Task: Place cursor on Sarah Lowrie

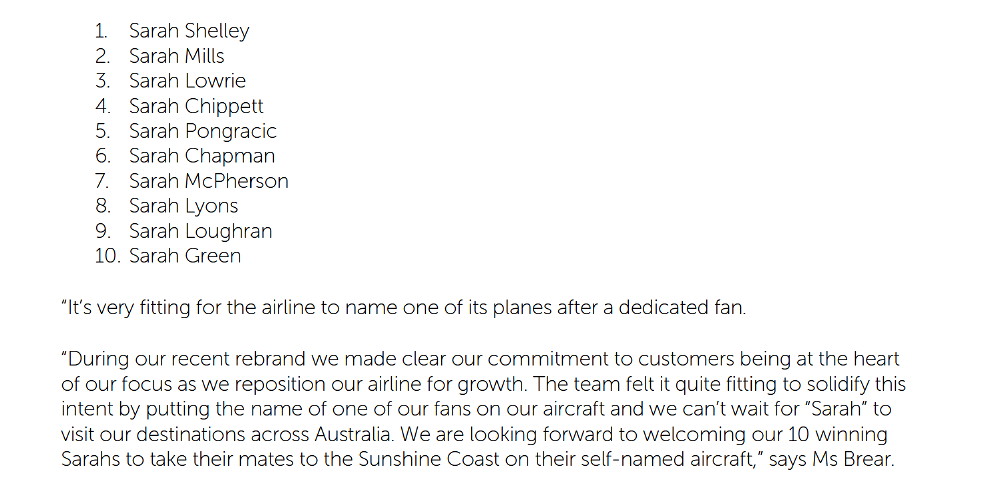Action: coord(187,81)
